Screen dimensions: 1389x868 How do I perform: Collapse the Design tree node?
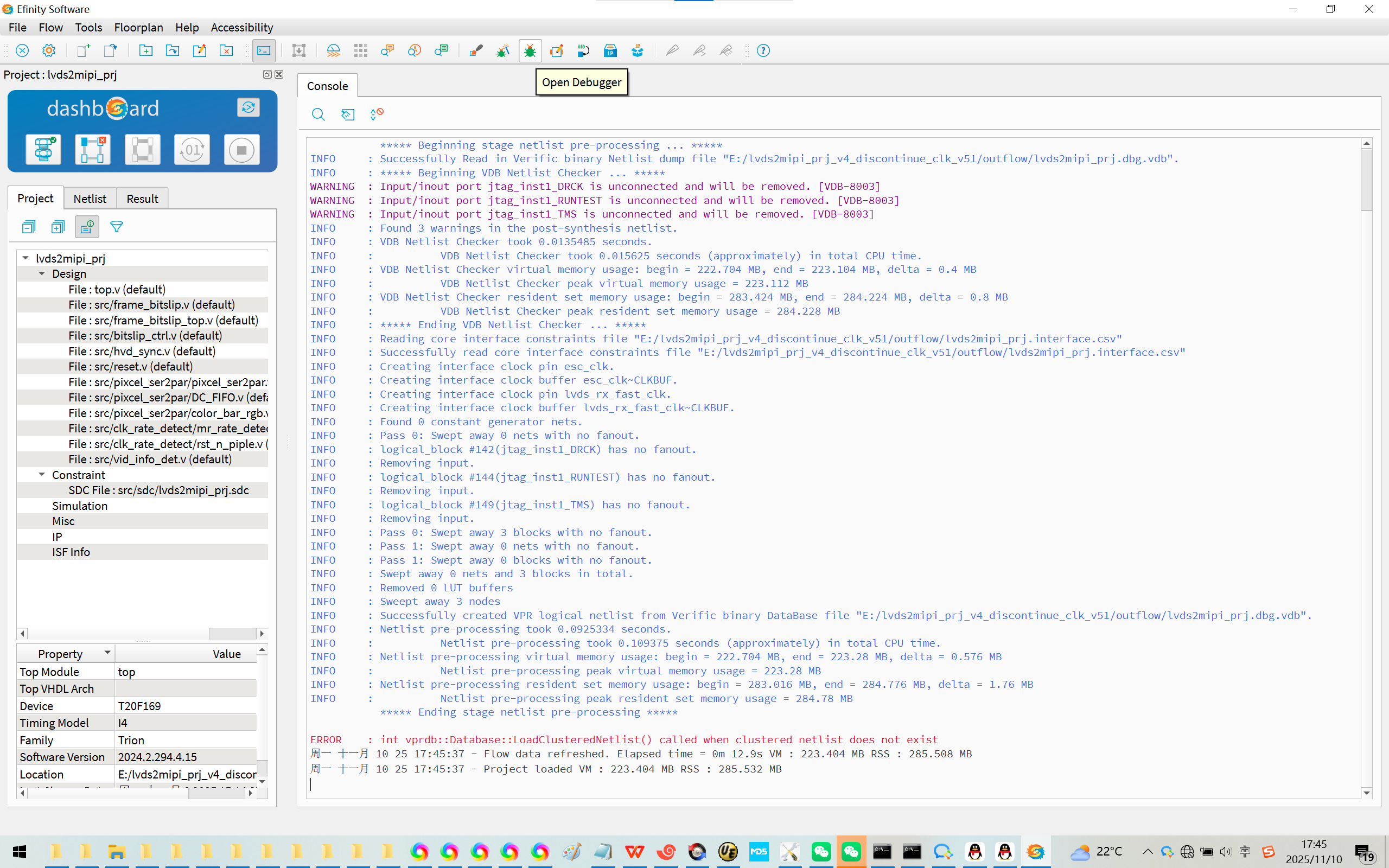coord(42,274)
